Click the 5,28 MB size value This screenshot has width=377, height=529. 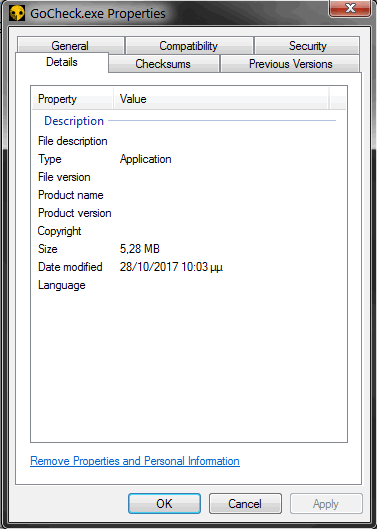tap(140, 249)
